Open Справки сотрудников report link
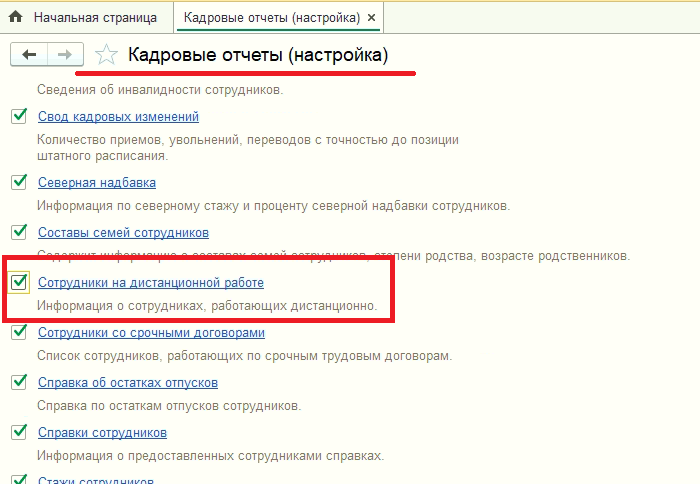700x484 pixels. 102,433
